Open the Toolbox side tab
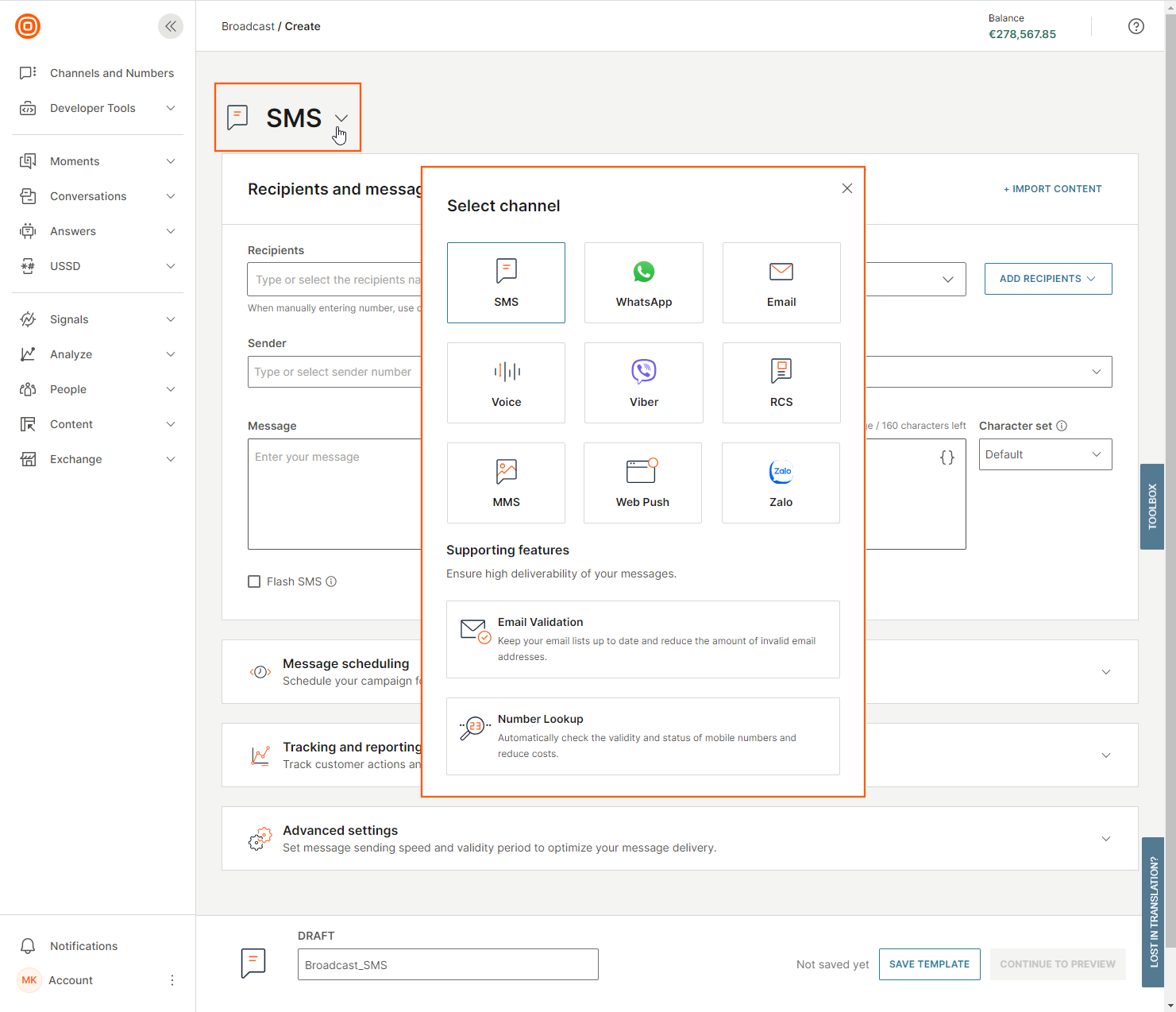The image size is (1176, 1012). coord(1151,506)
